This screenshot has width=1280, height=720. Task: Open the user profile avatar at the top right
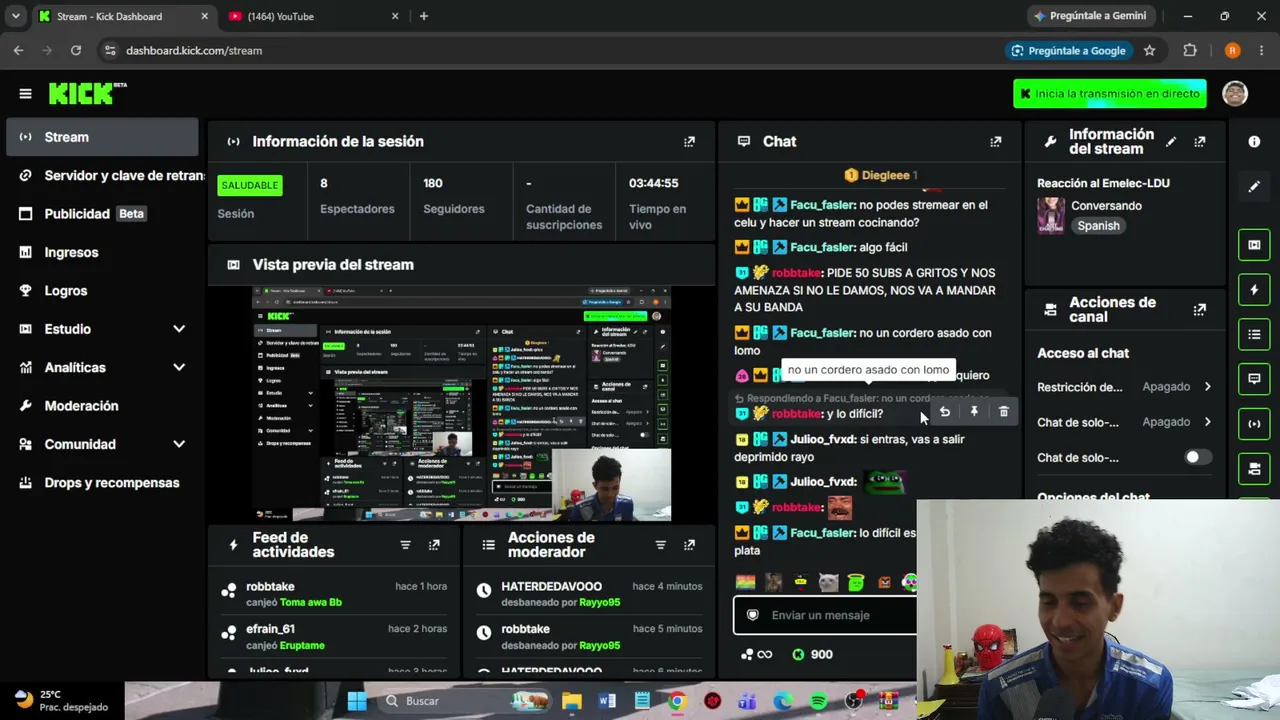tap(1235, 93)
